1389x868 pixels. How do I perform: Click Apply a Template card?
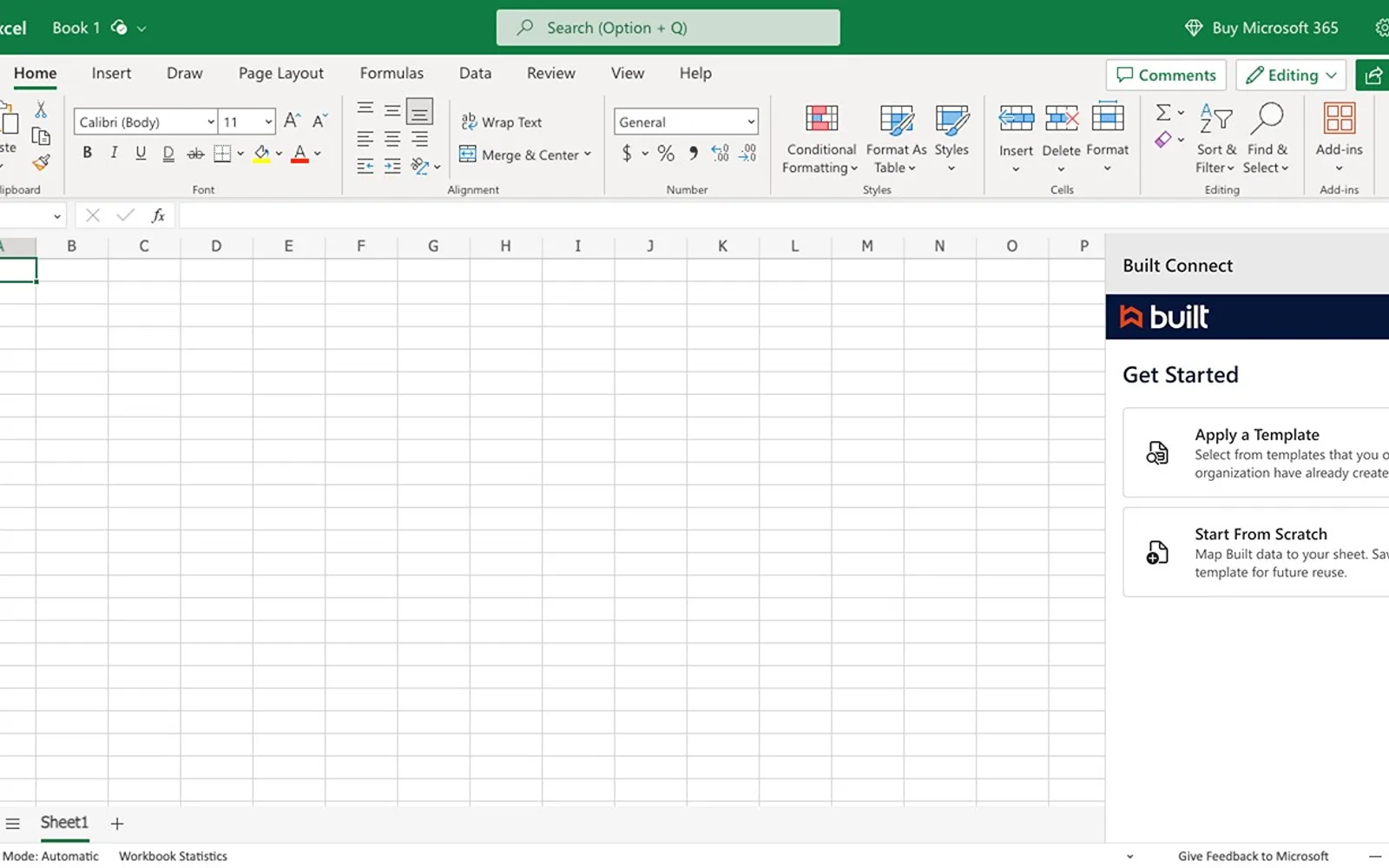1256,452
